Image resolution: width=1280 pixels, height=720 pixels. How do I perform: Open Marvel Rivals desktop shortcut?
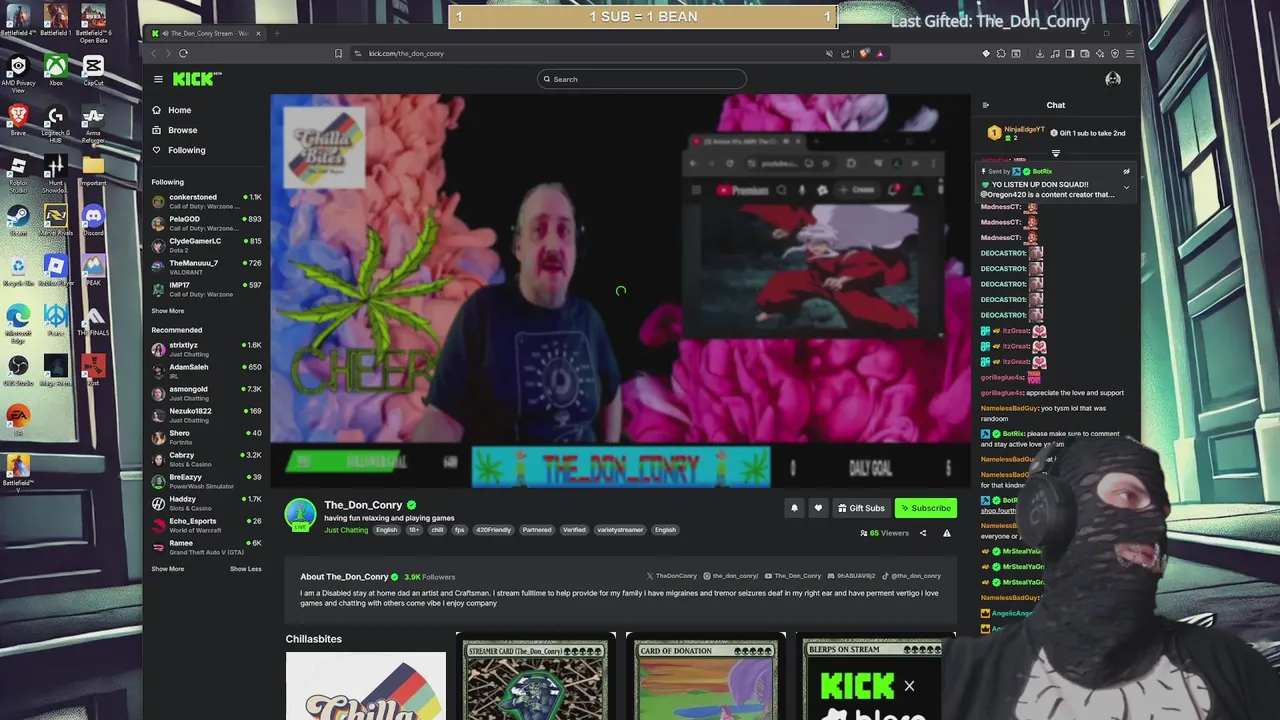[x=56, y=220]
